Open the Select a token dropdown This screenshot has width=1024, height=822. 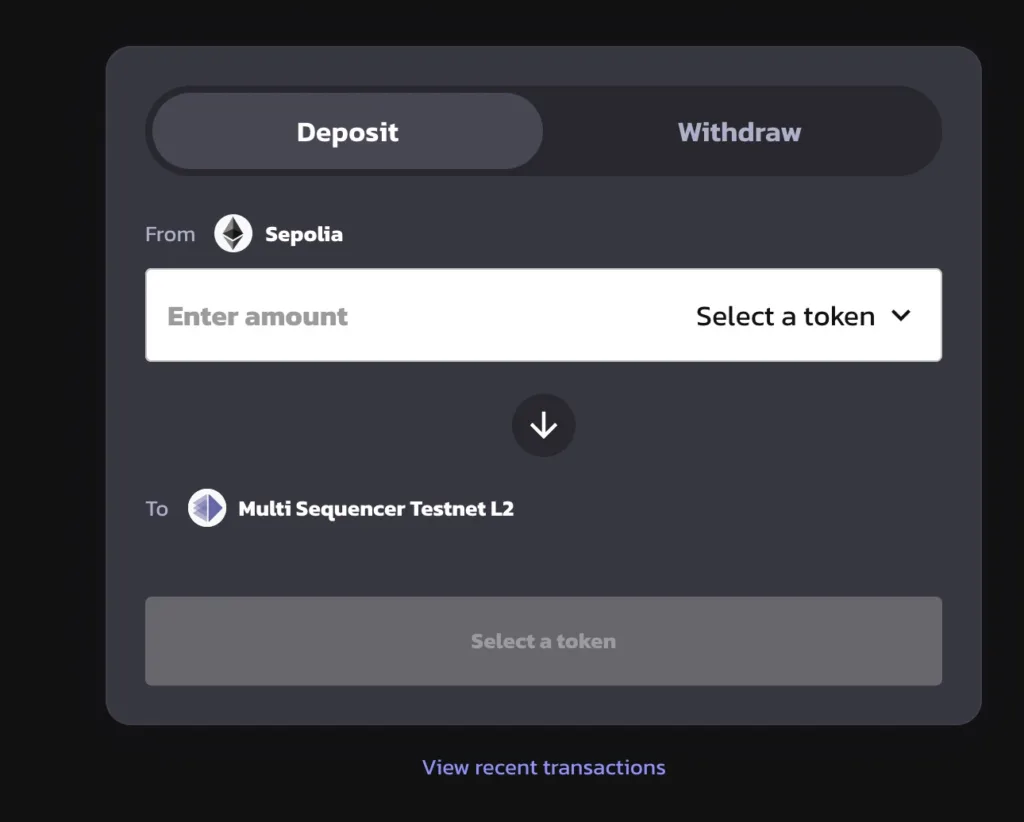[803, 316]
